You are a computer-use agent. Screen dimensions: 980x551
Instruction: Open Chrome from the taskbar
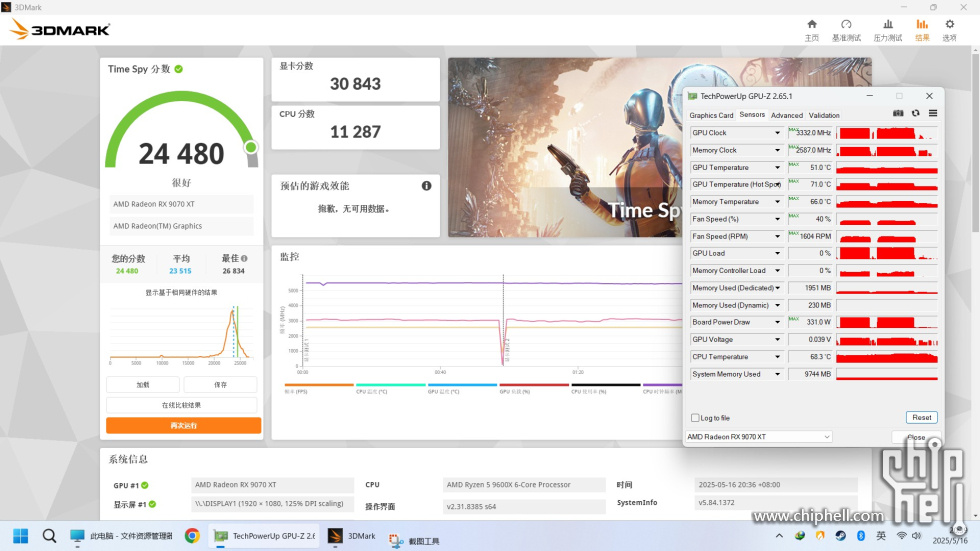[192, 536]
